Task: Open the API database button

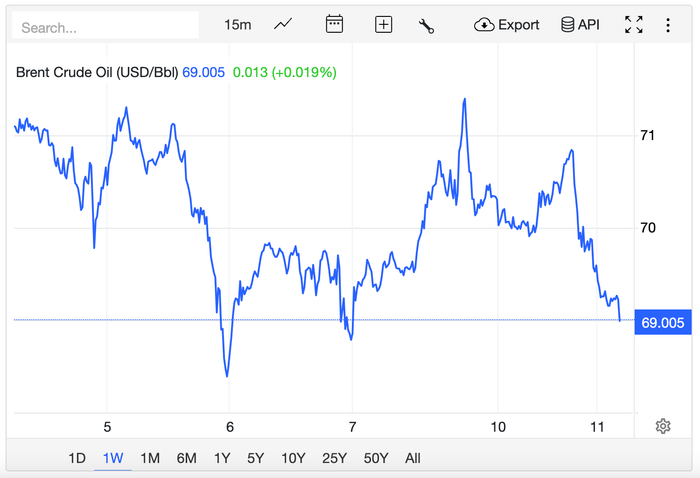Action: pos(580,25)
